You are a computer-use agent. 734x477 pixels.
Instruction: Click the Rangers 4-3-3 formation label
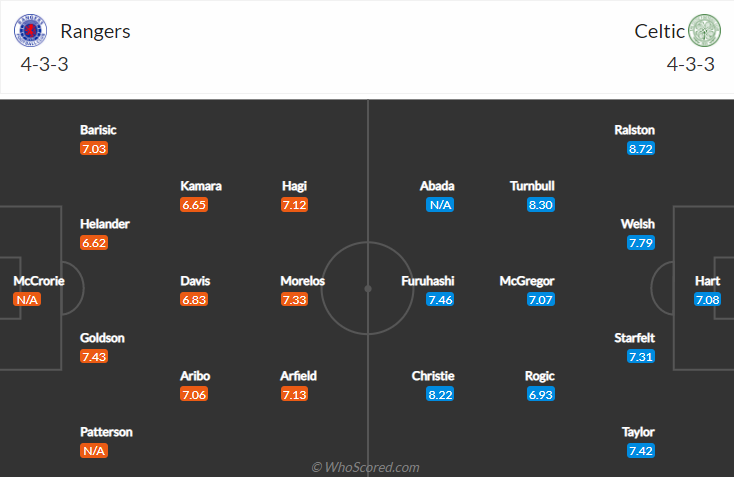click(44, 64)
